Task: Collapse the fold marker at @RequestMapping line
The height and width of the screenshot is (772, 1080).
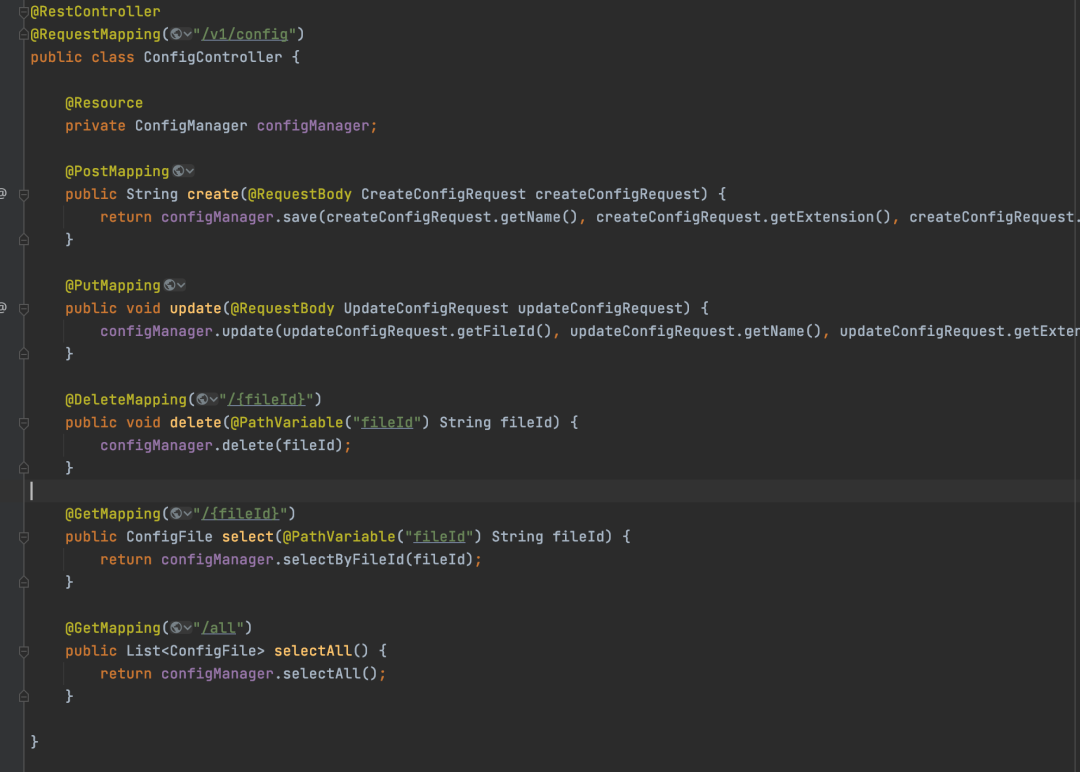Action: click(23, 34)
